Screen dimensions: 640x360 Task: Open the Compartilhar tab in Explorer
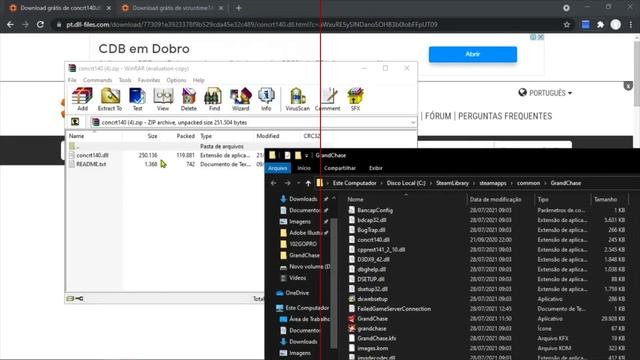click(x=340, y=168)
